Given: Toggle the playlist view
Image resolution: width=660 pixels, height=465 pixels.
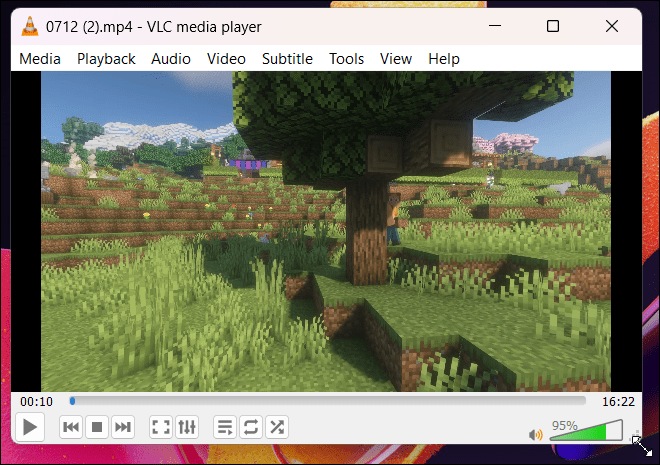Looking at the screenshot, I should [x=225, y=427].
